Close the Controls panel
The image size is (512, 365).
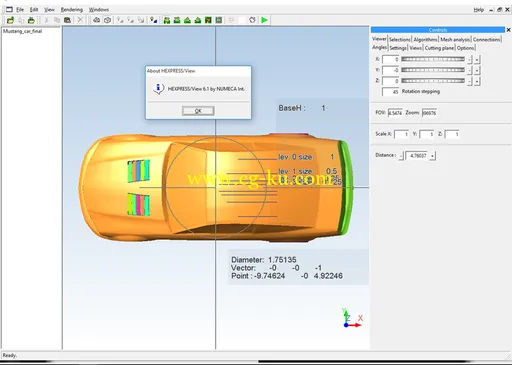(508, 30)
